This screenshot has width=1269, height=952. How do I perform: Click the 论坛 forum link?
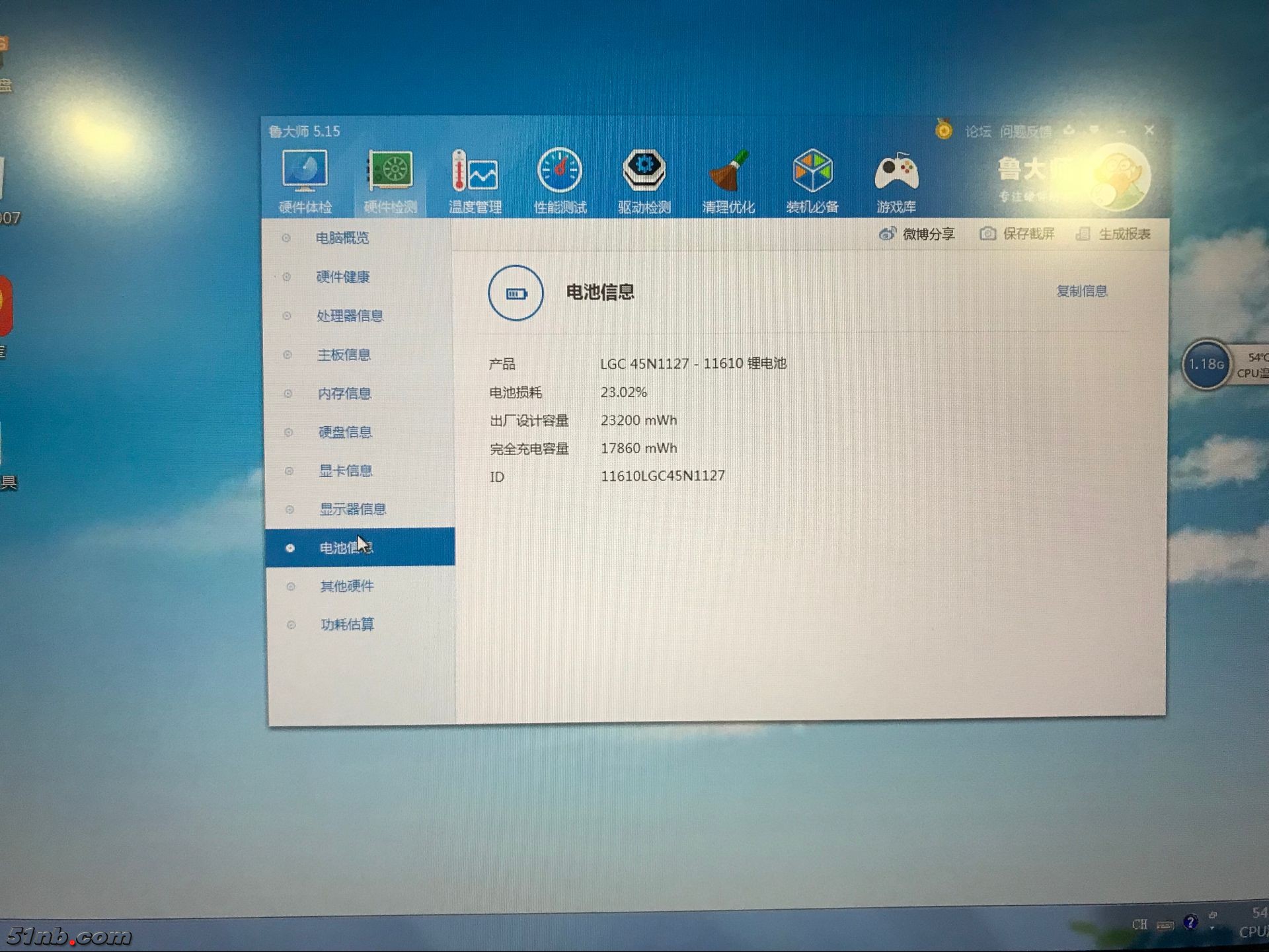pos(978,131)
